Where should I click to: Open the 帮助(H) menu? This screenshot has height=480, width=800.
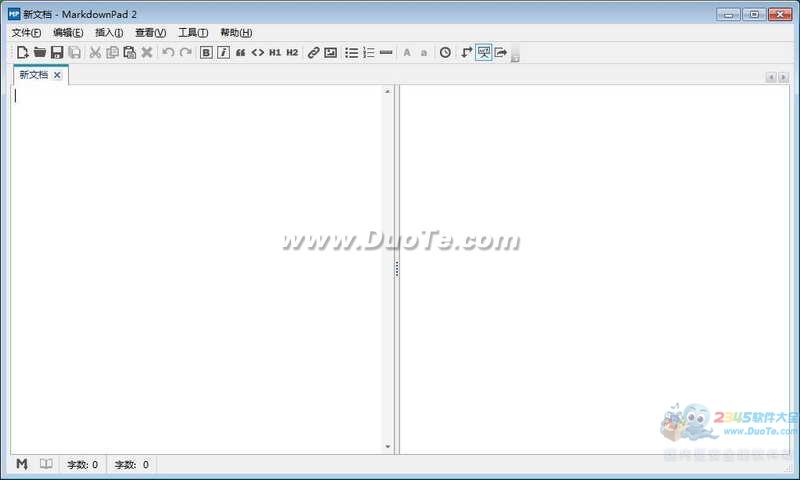pyautogui.click(x=236, y=33)
